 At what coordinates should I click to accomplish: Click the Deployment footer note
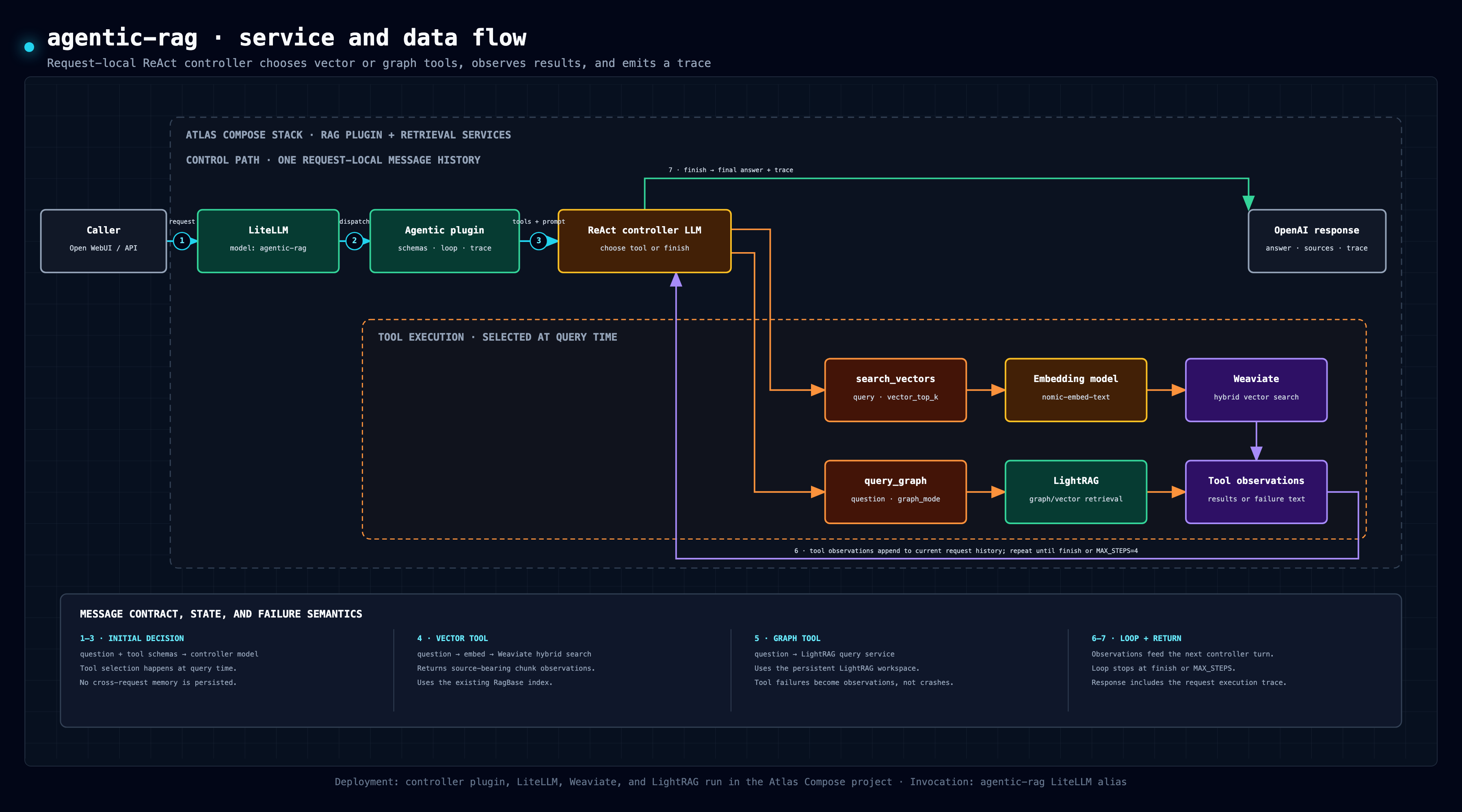pyautogui.click(x=731, y=782)
